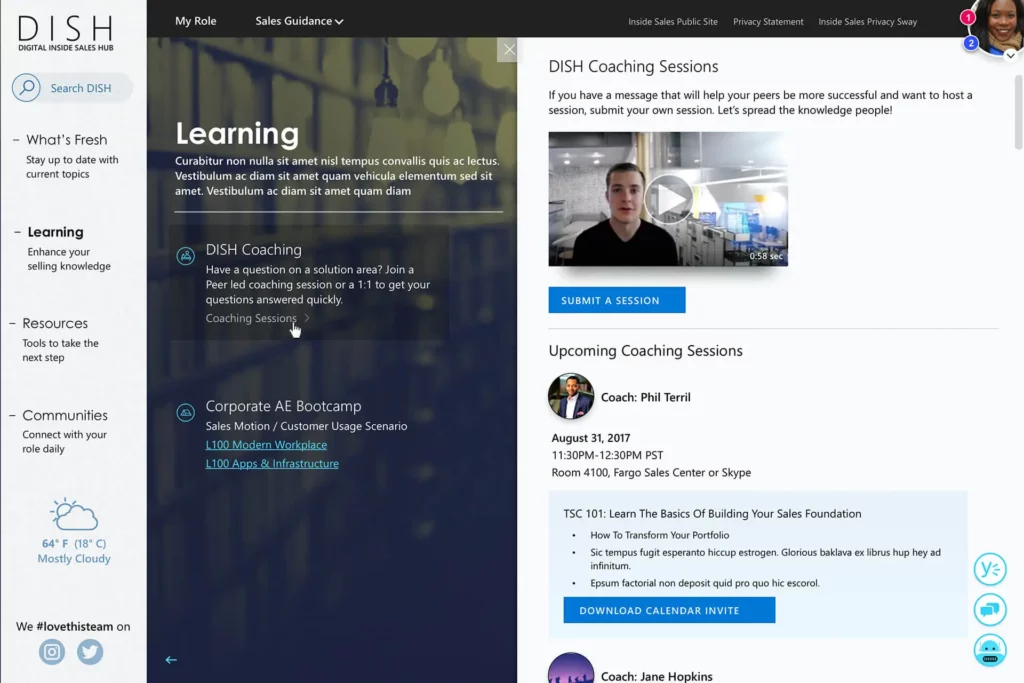Click the back arrow at panel bottom
The height and width of the screenshot is (683, 1024).
click(x=171, y=660)
